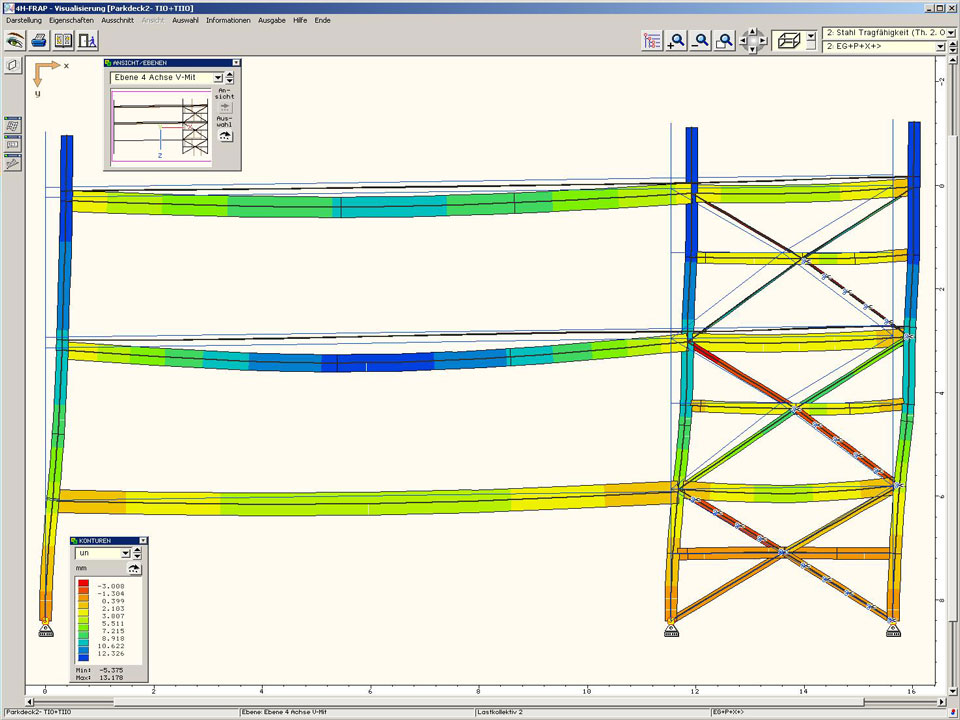Click the contour settings button beside mm
The width and height of the screenshot is (960, 720).
(x=134, y=569)
